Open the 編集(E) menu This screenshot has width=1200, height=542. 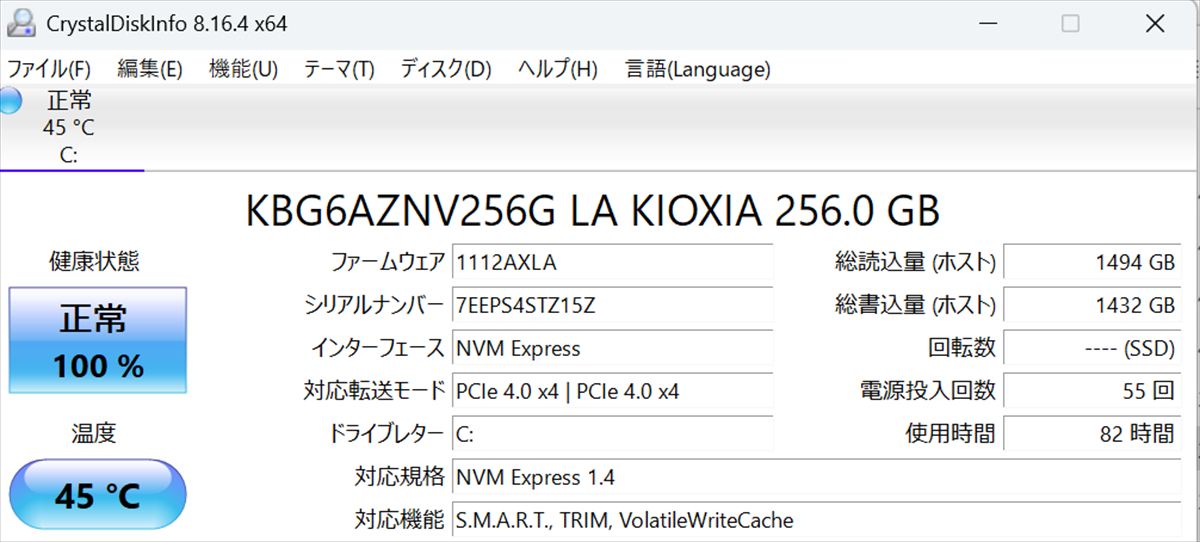coord(150,69)
